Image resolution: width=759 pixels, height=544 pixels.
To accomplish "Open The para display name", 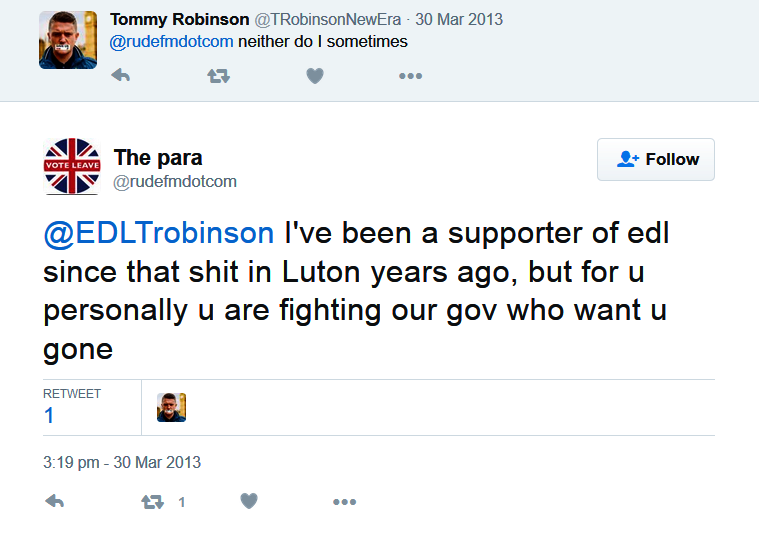I will point(158,157).
